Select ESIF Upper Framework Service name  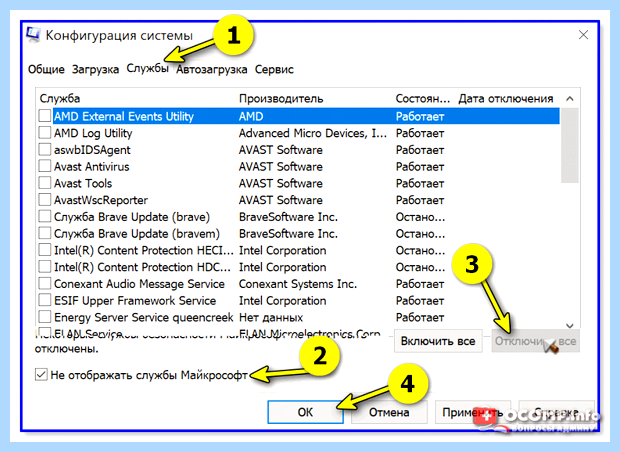point(135,301)
